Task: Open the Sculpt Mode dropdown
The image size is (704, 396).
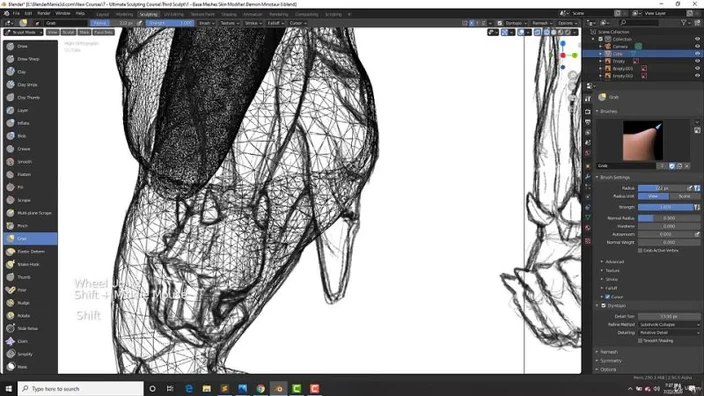Action: [23, 32]
